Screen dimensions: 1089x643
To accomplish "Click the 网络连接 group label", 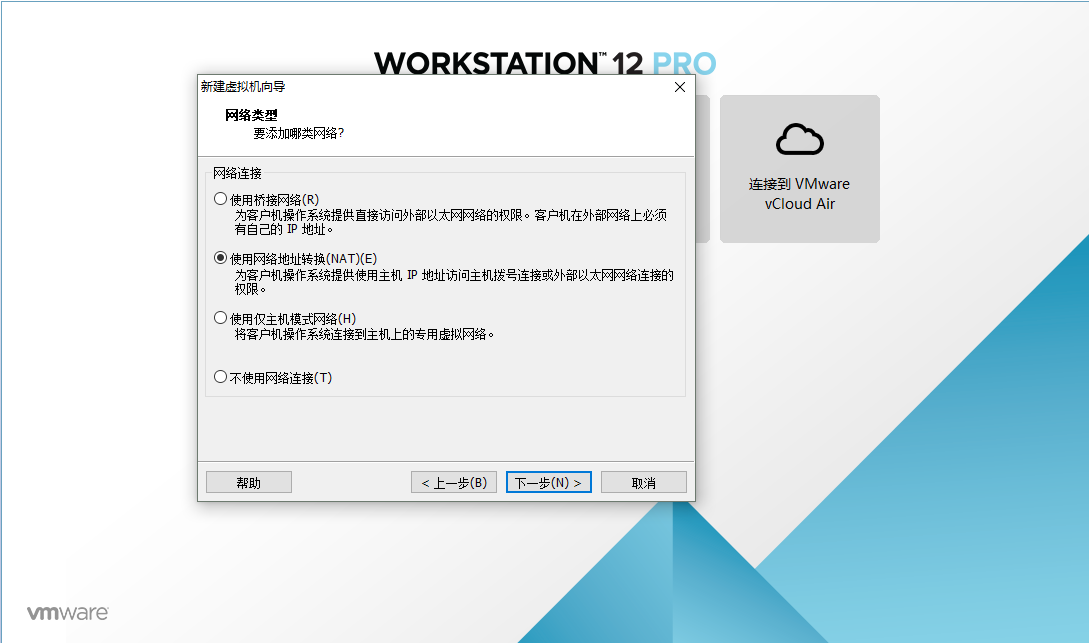I will click(238, 173).
